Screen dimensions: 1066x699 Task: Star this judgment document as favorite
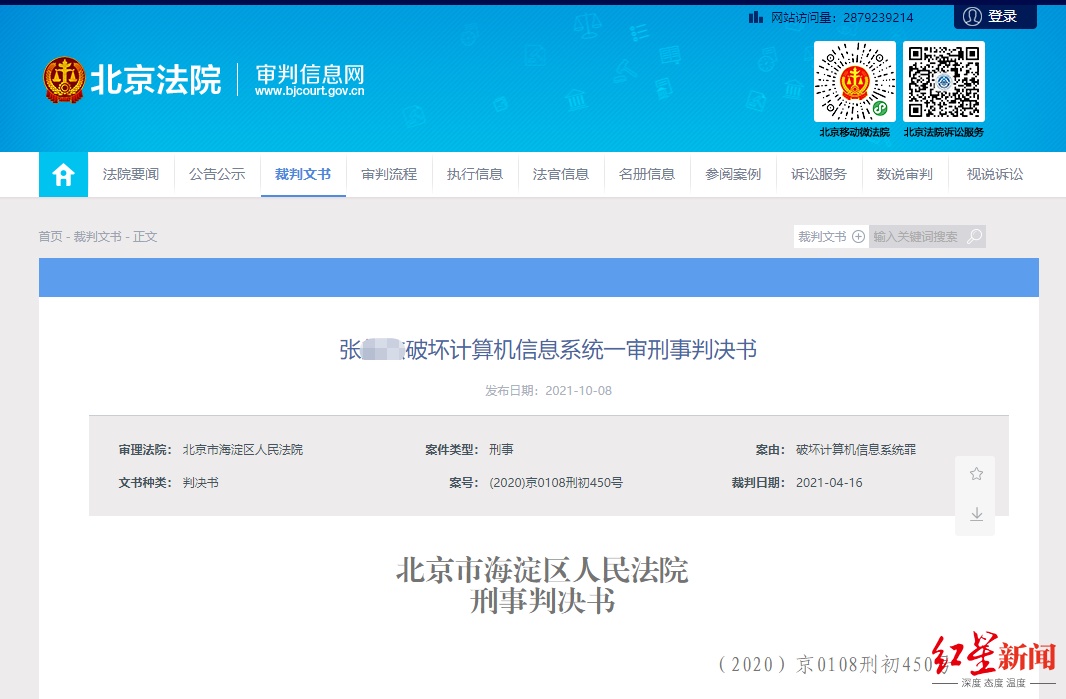[976, 474]
